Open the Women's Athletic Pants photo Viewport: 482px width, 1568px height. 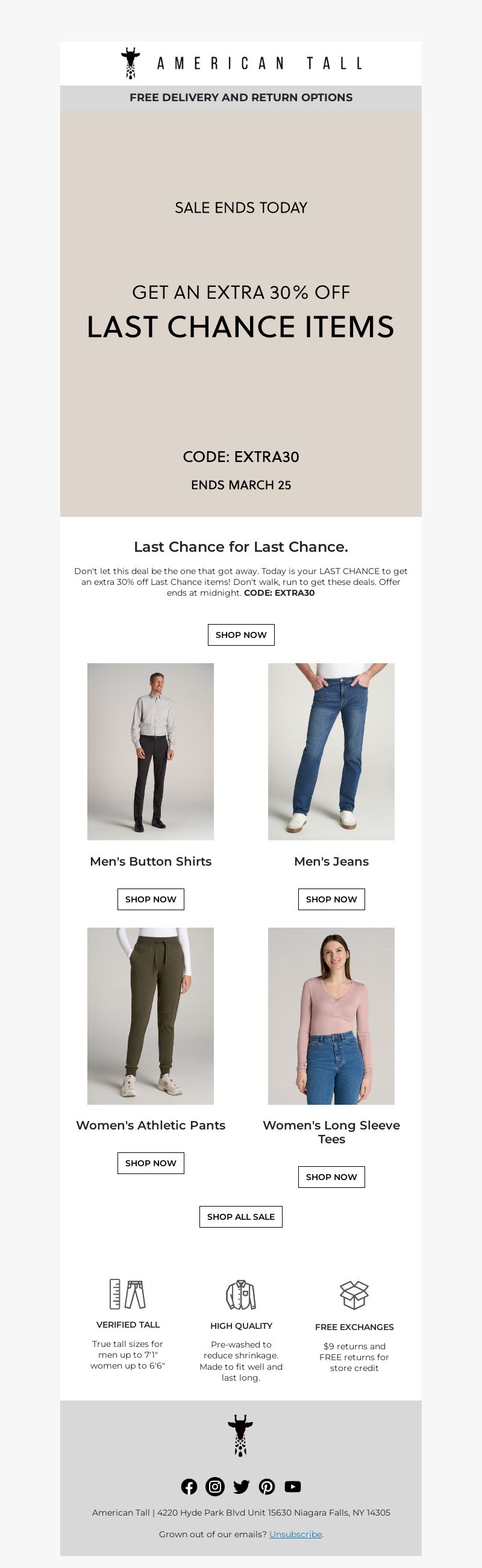[151, 1016]
